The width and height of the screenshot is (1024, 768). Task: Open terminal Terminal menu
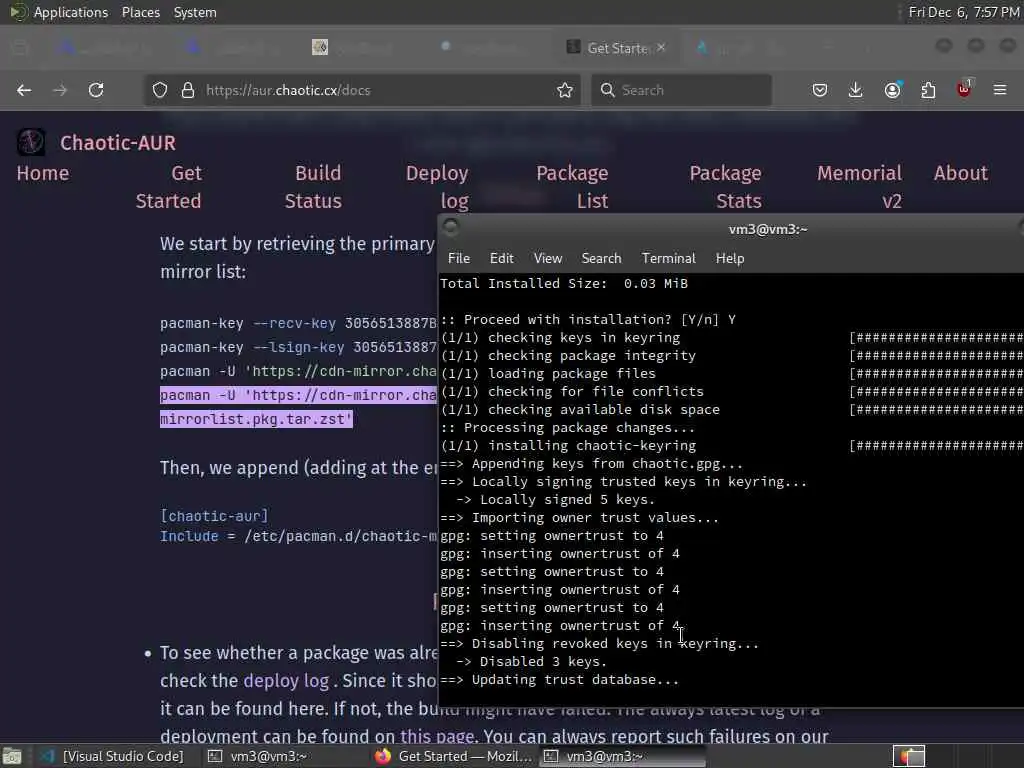(669, 259)
